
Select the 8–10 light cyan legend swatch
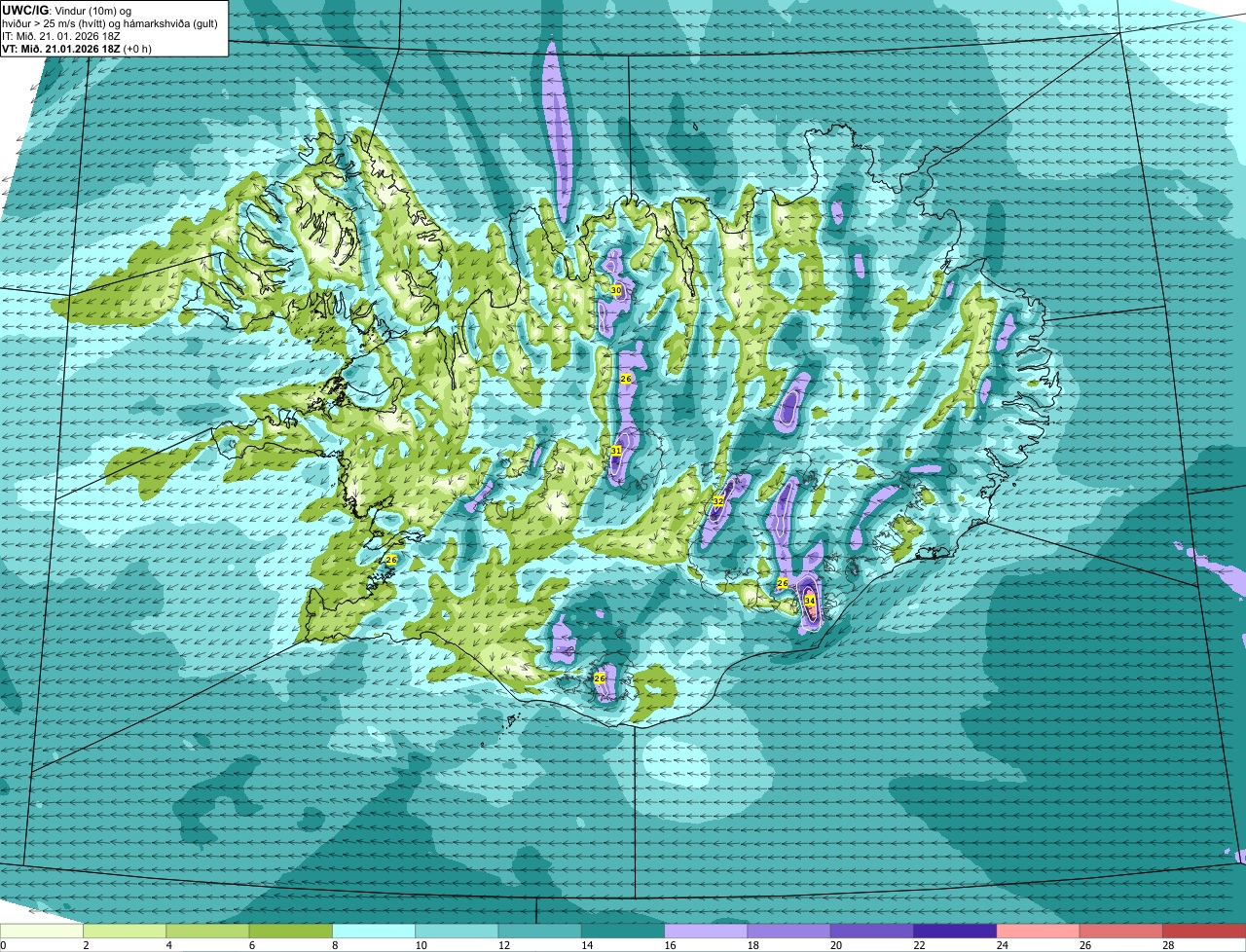tap(374, 932)
